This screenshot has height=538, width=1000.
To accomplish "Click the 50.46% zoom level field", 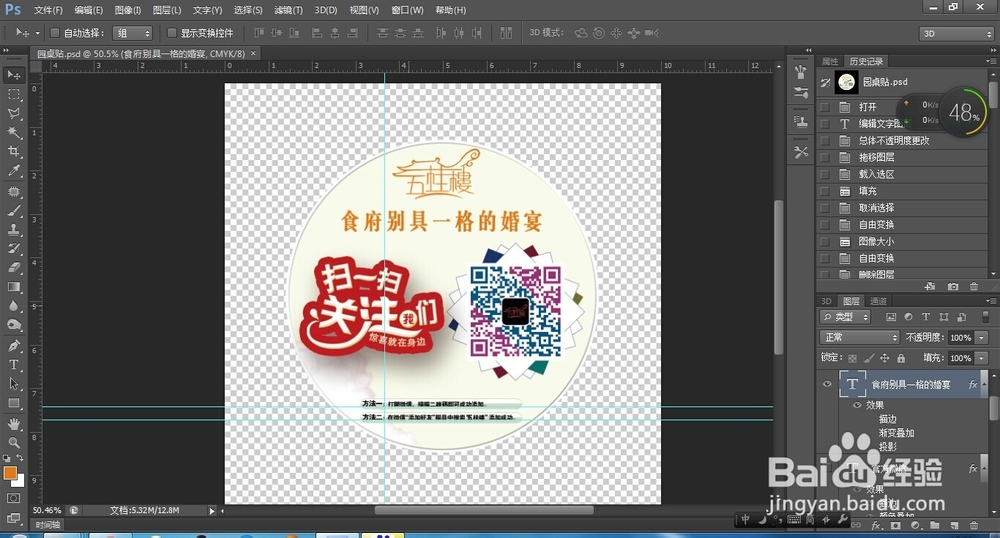I will [47, 511].
